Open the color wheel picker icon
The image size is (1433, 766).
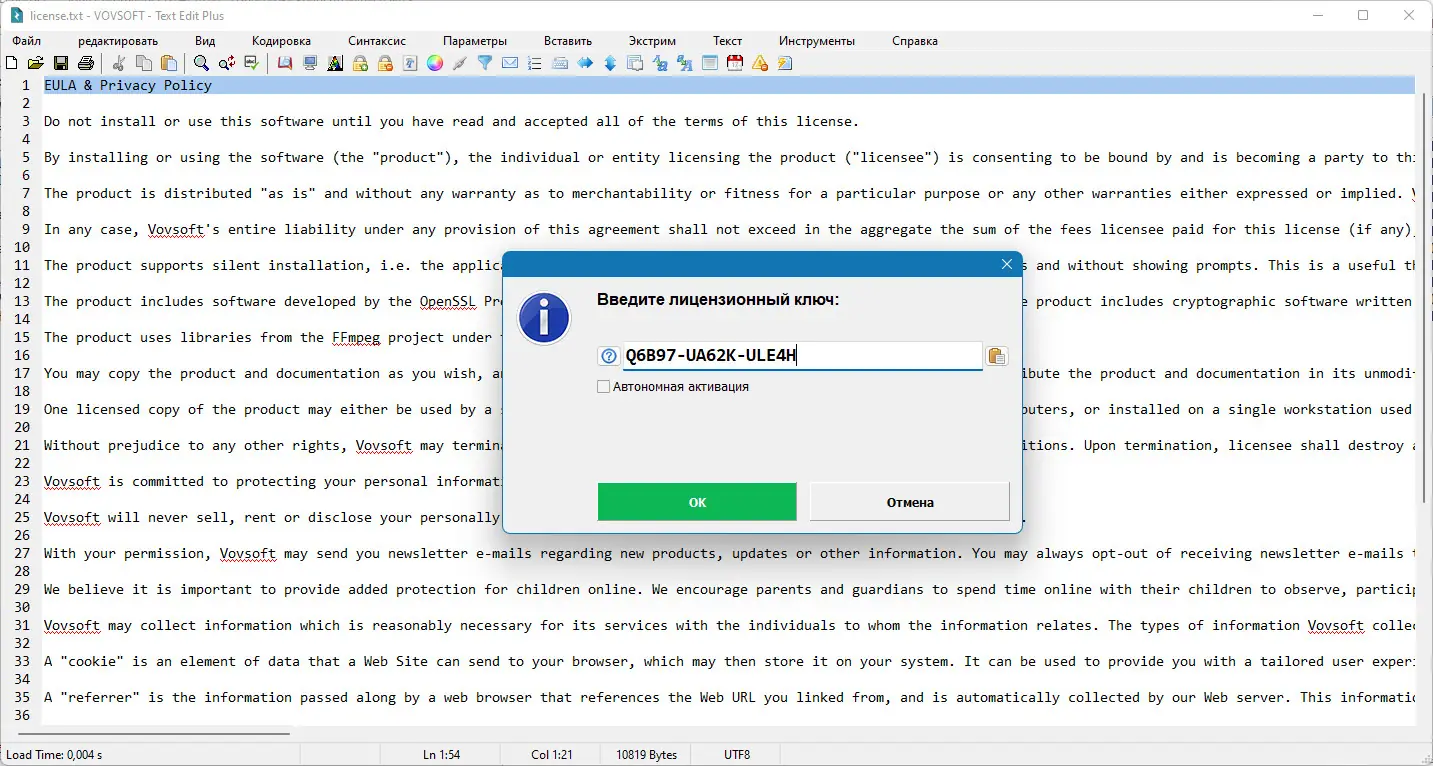435,63
